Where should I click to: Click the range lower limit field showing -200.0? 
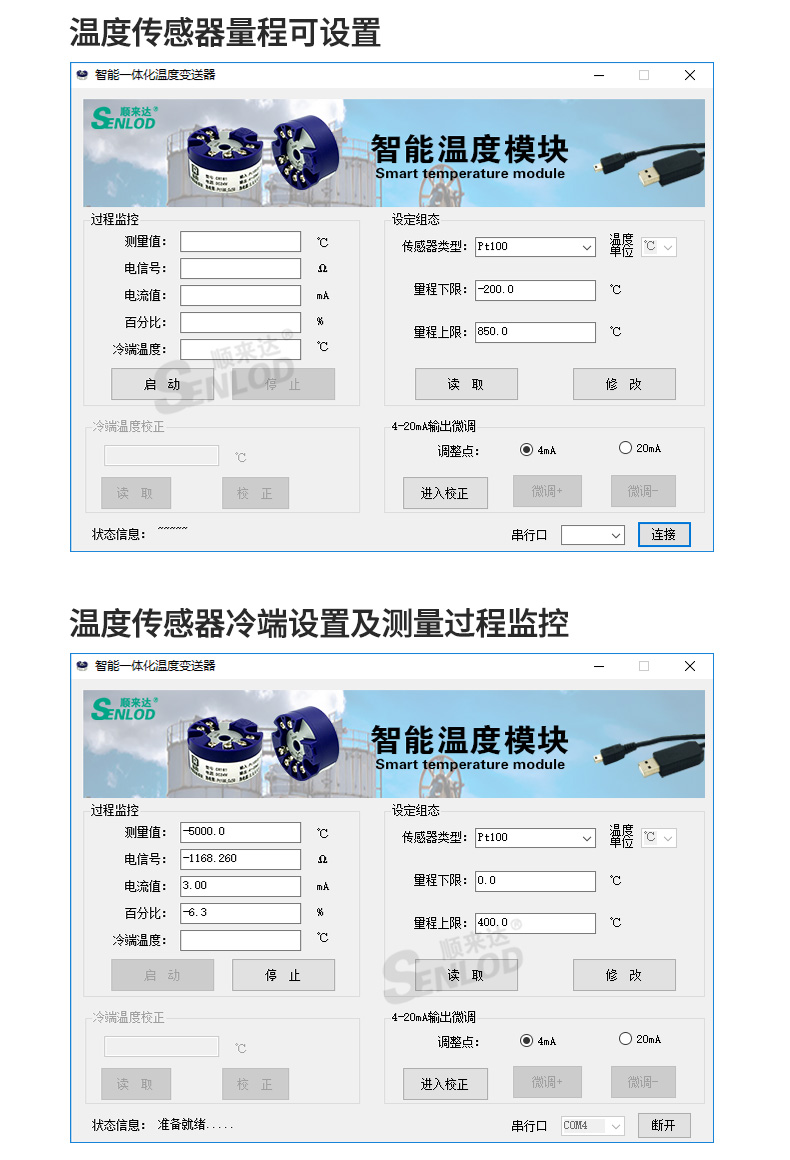pos(535,290)
